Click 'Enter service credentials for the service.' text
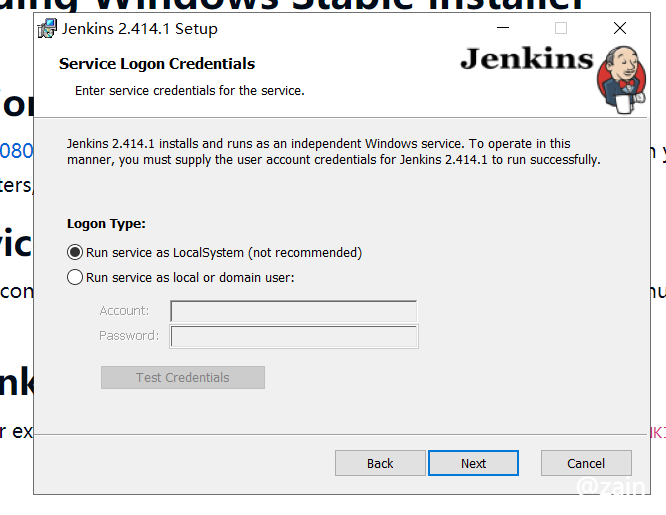Image resolution: width=666 pixels, height=515 pixels. 189,91
